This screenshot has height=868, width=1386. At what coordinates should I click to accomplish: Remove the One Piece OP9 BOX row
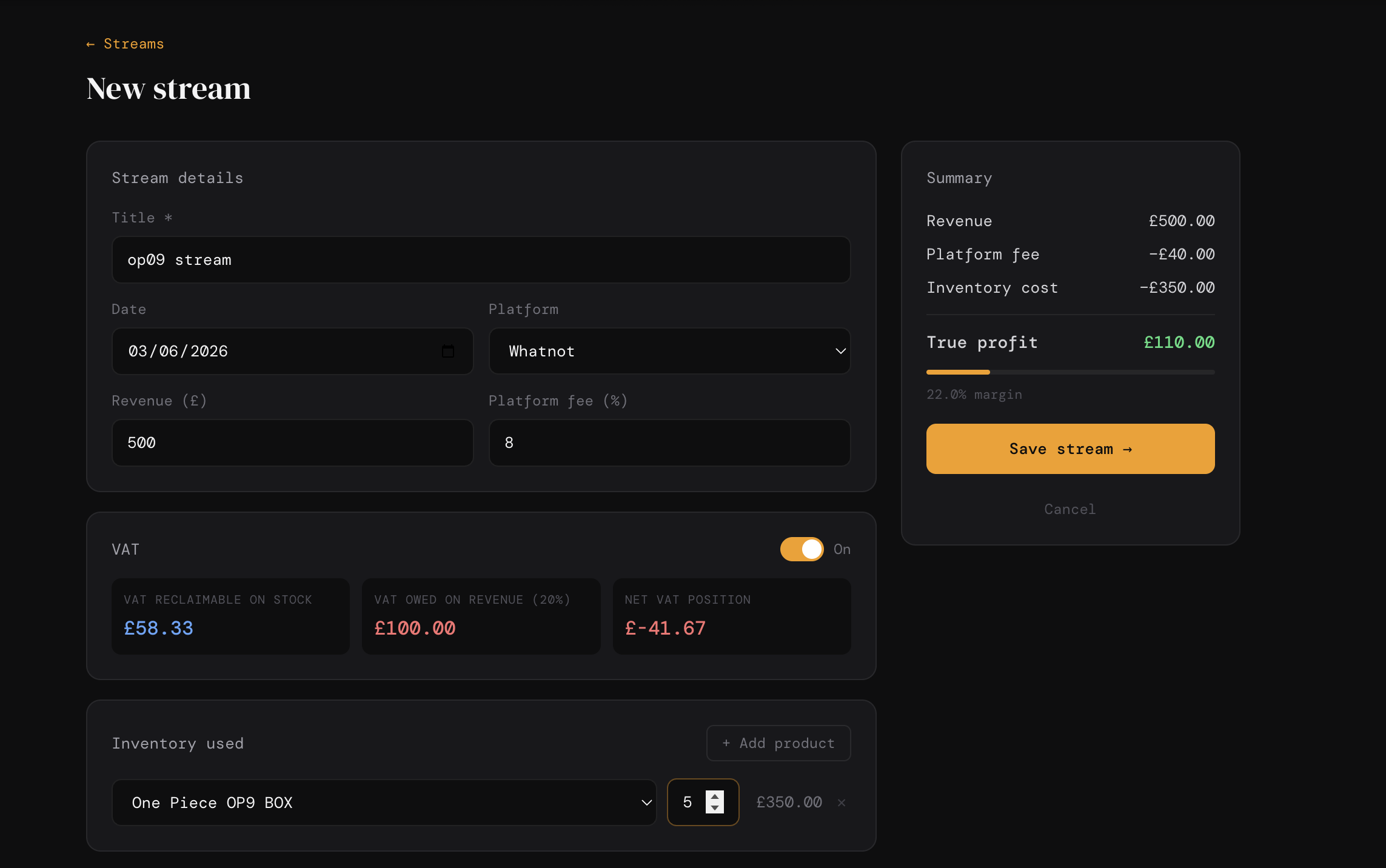point(842,803)
